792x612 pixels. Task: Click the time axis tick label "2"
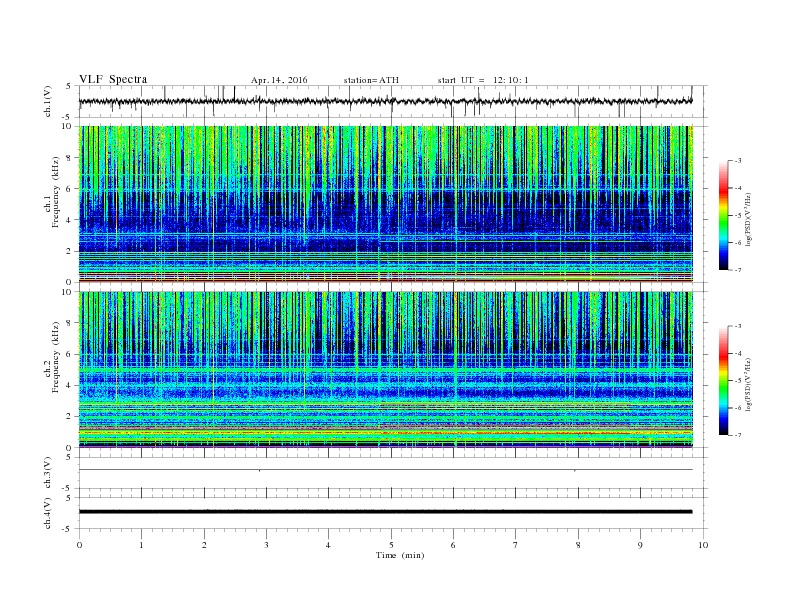click(204, 545)
